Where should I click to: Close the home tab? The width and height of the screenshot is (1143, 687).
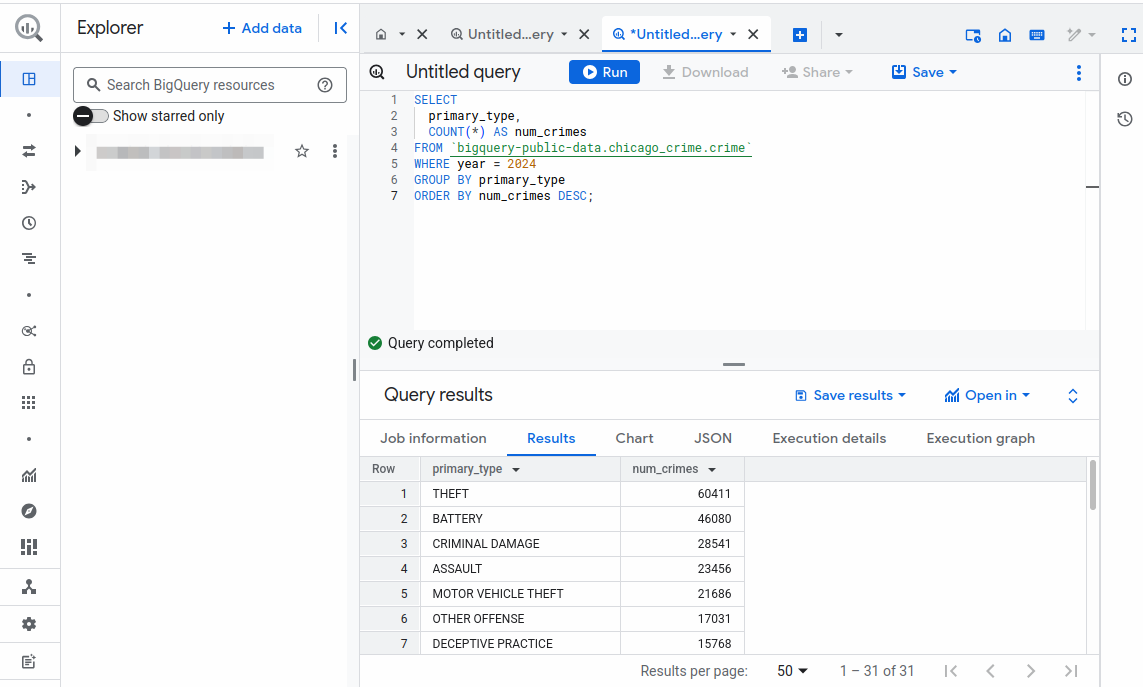(x=422, y=34)
